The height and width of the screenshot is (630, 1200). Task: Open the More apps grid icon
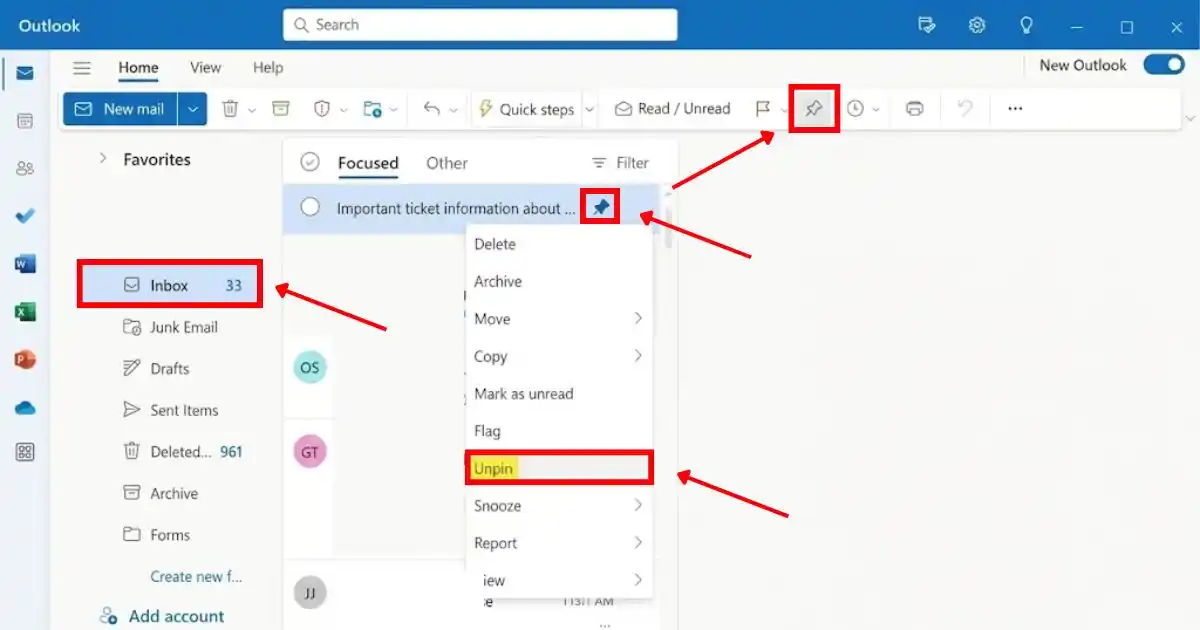click(25, 453)
